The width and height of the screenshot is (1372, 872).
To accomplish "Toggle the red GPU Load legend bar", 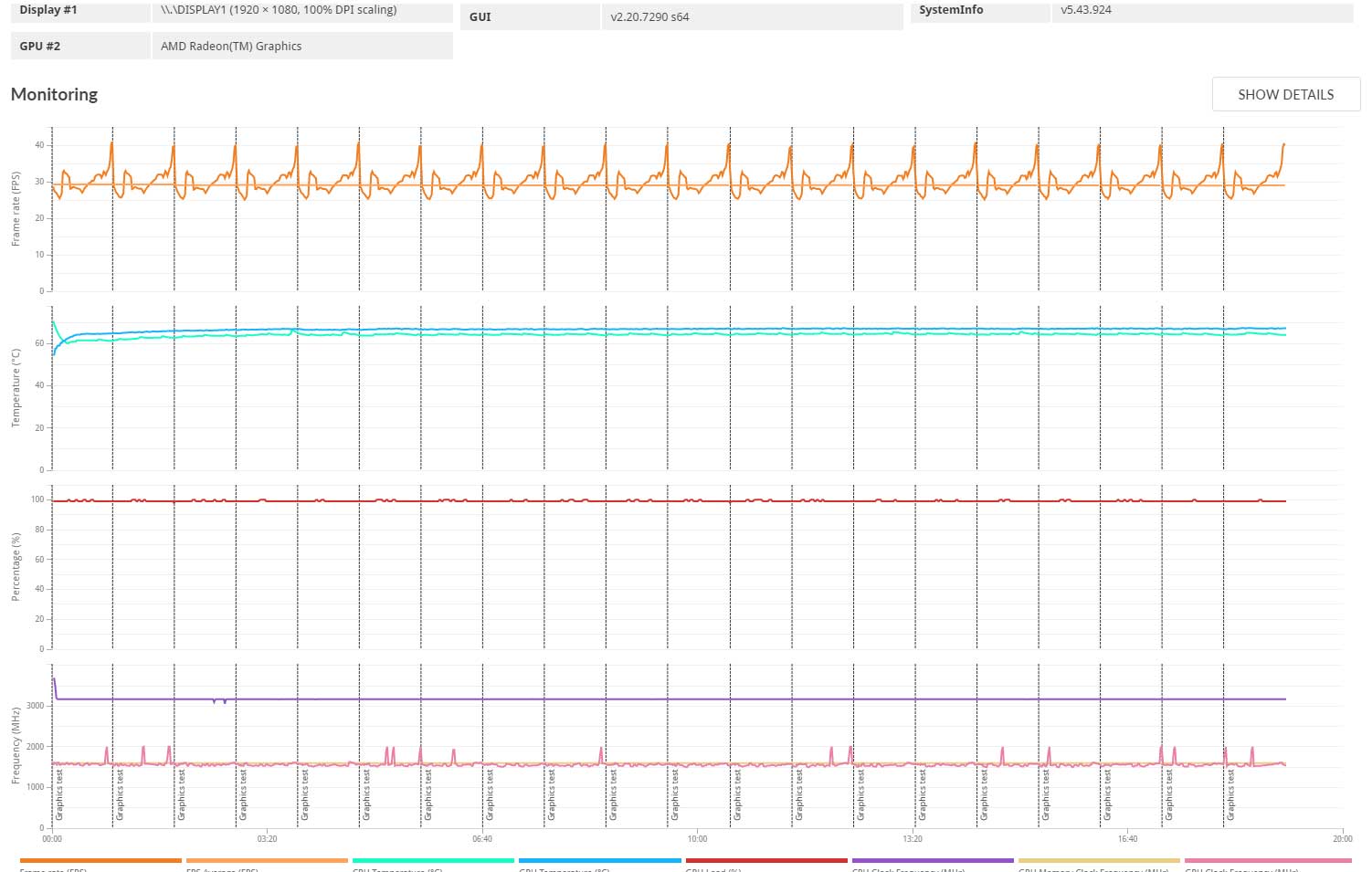I will click(x=766, y=860).
